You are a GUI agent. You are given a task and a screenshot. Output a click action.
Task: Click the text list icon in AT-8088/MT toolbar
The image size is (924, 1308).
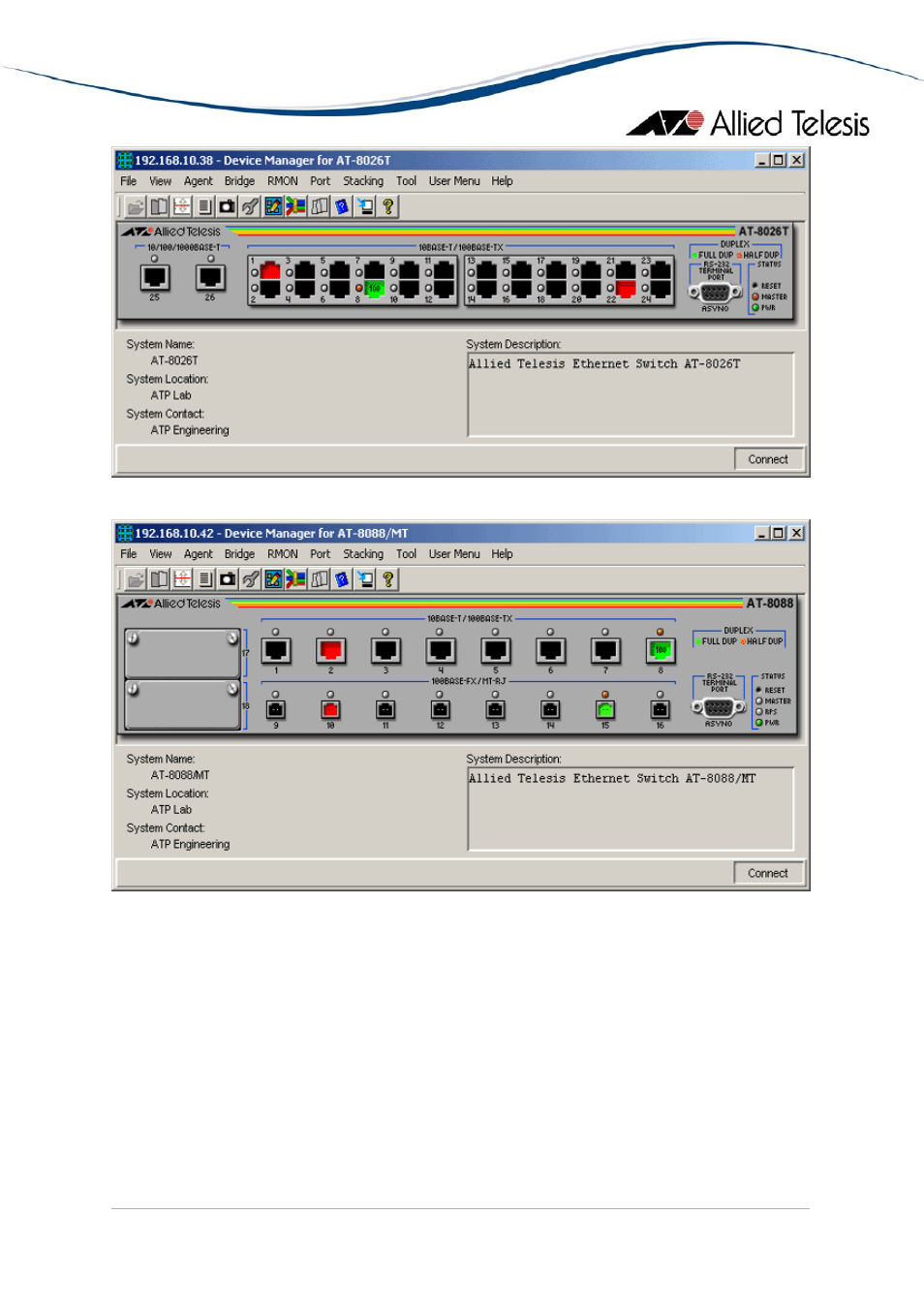(x=204, y=579)
